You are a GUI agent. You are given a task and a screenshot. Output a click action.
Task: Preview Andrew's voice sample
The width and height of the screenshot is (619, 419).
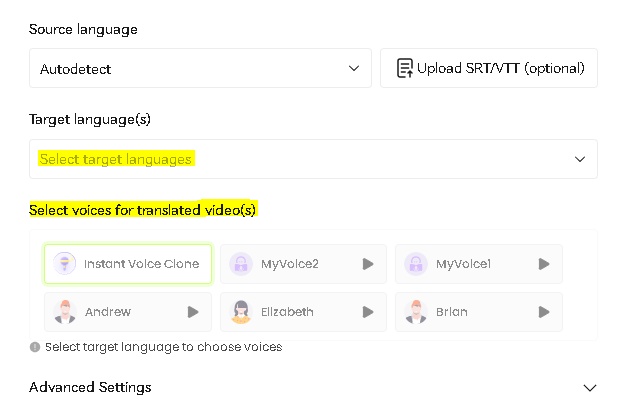pyautogui.click(x=193, y=312)
